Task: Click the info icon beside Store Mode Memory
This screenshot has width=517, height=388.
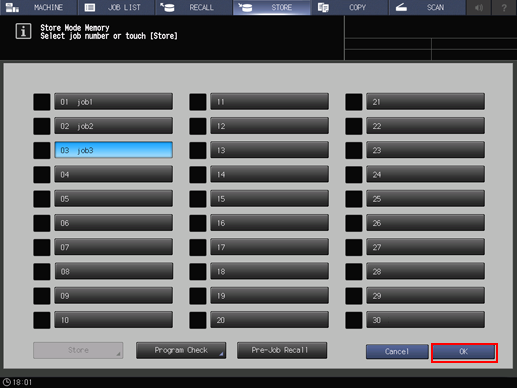Action: (x=23, y=31)
